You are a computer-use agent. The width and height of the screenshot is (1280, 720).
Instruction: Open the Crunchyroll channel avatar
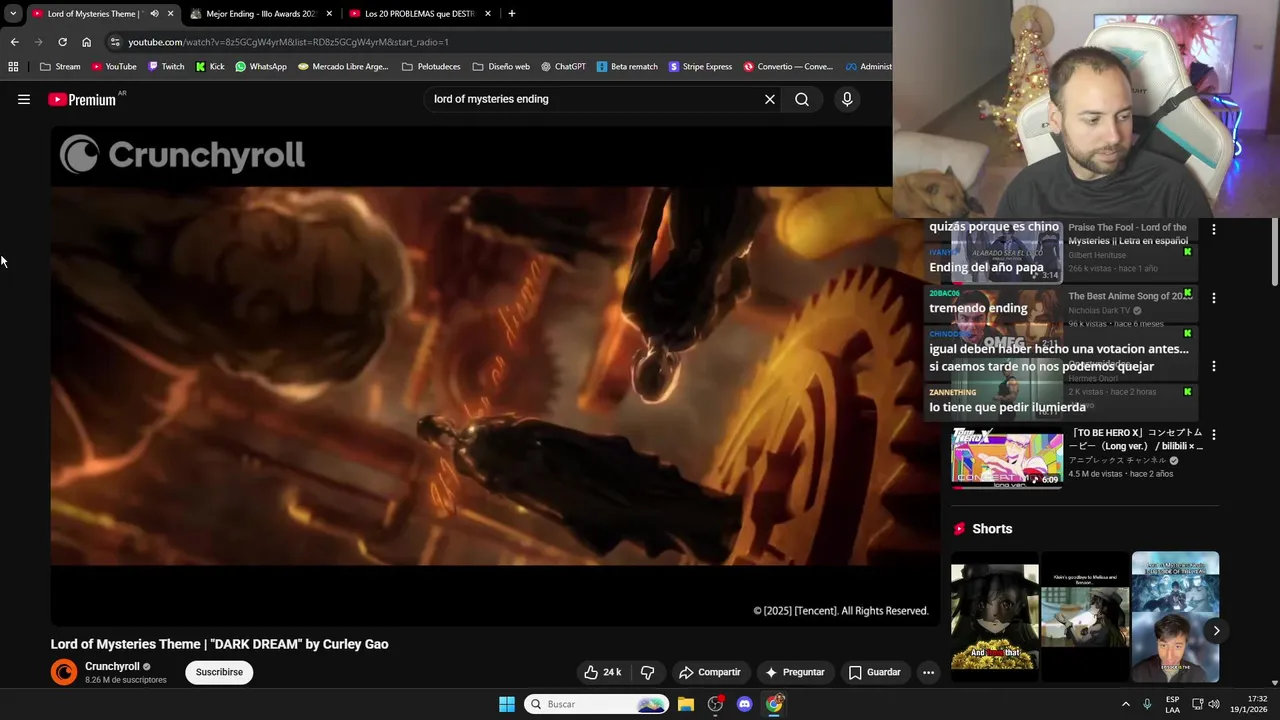point(64,672)
